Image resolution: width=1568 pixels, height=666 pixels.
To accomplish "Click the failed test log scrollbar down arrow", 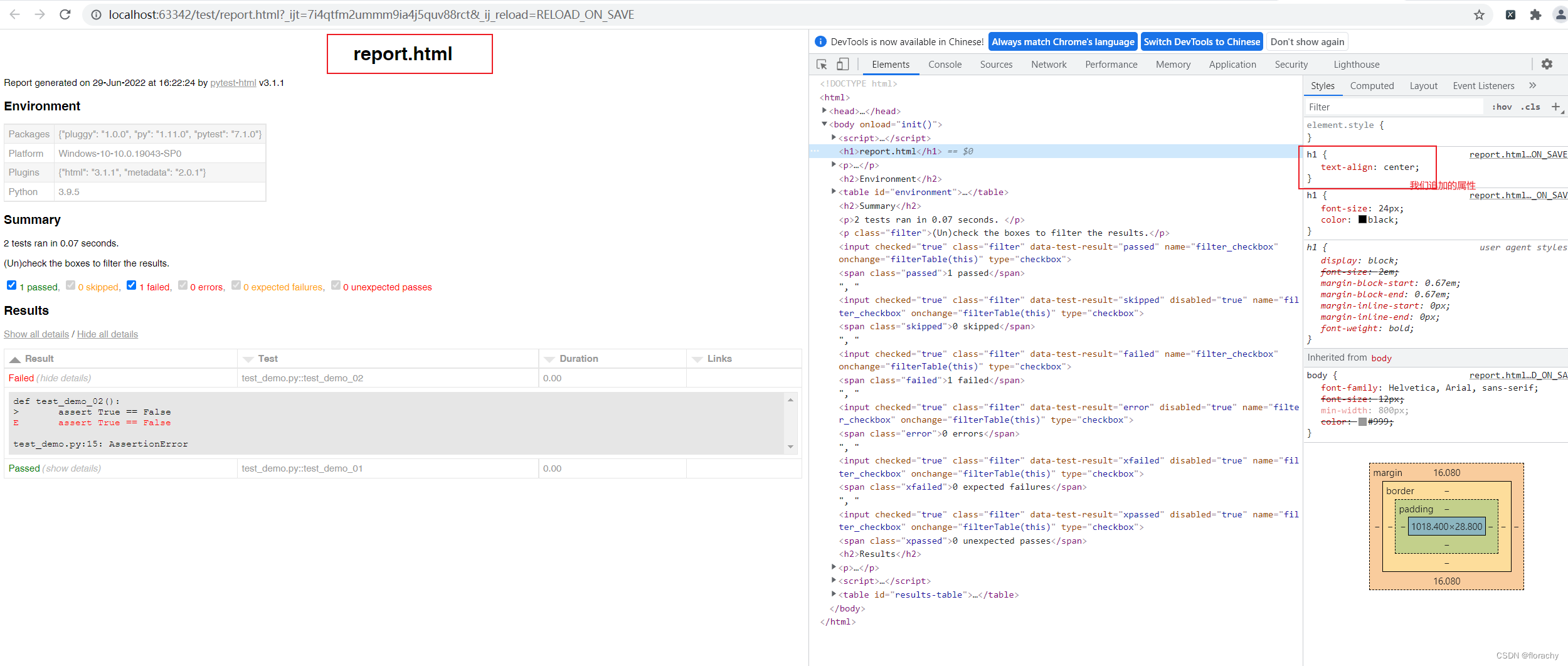I will point(790,447).
